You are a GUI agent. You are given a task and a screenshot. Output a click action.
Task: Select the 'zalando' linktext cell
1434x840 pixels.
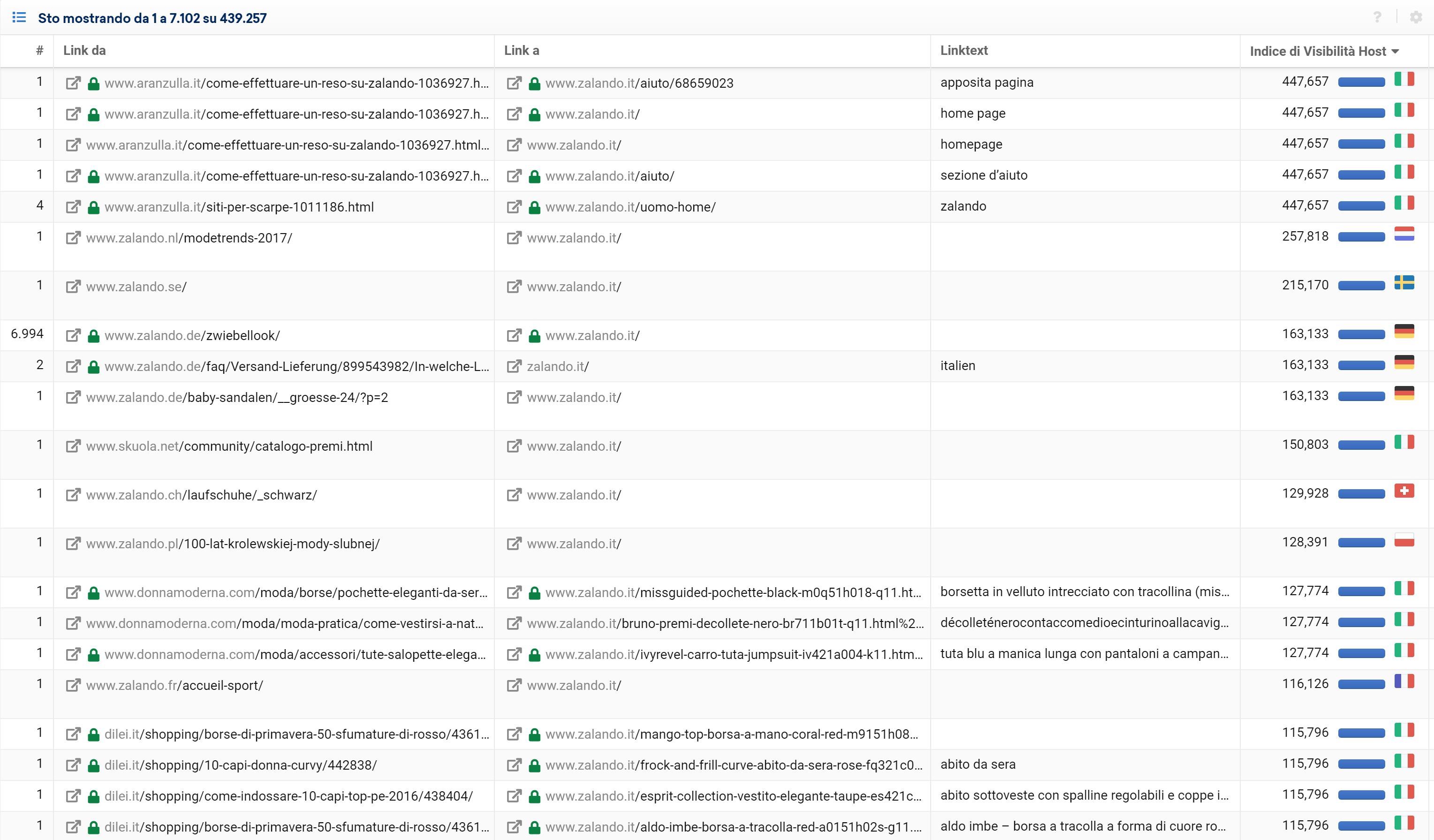tap(963, 206)
